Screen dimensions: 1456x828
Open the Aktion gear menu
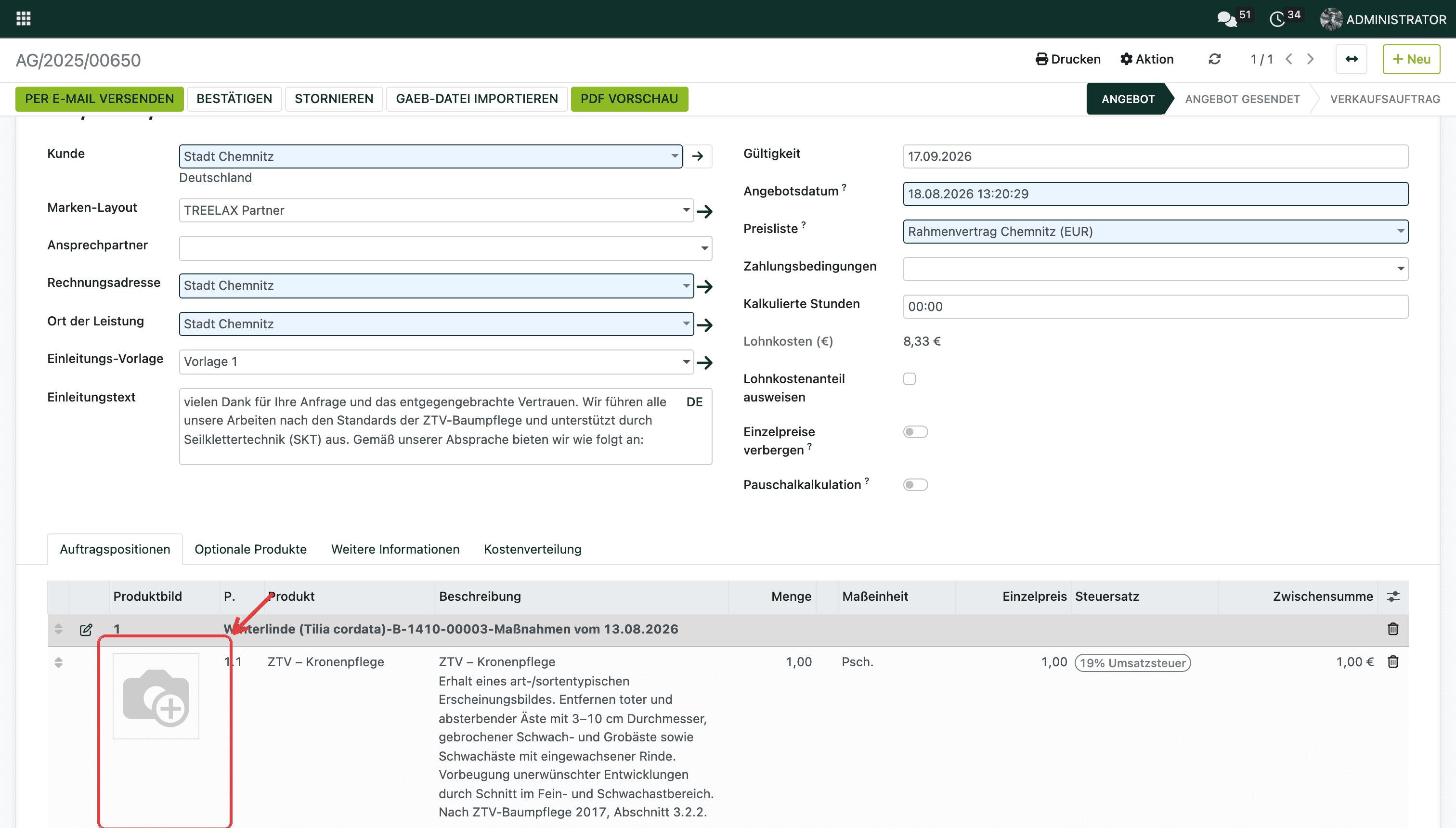point(1146,59)
